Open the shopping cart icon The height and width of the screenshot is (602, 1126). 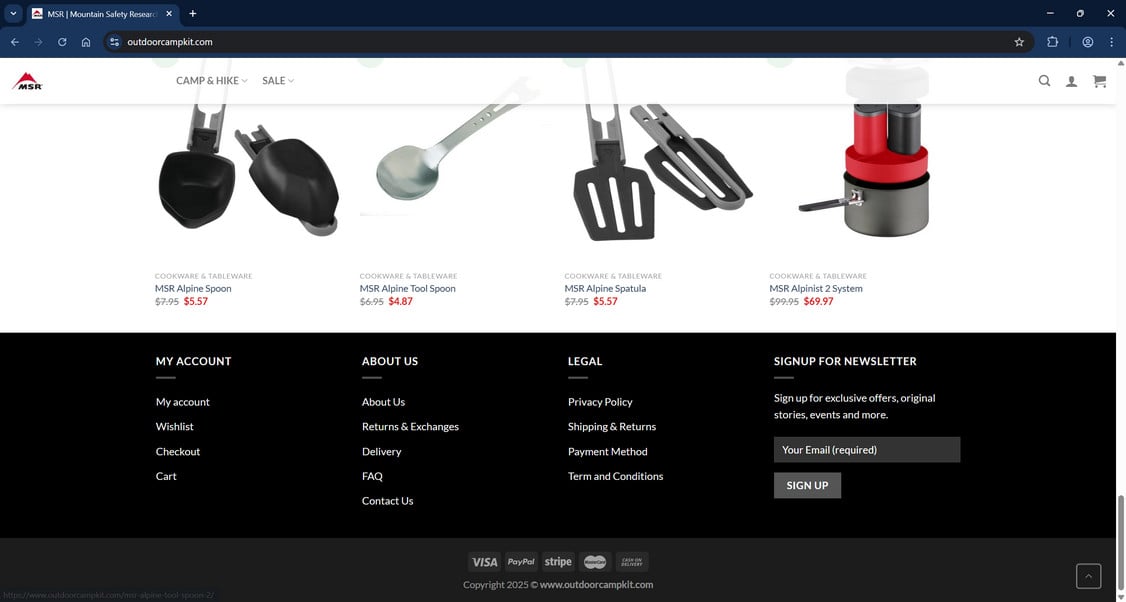pyautogui.click(x=1099, y=81)
